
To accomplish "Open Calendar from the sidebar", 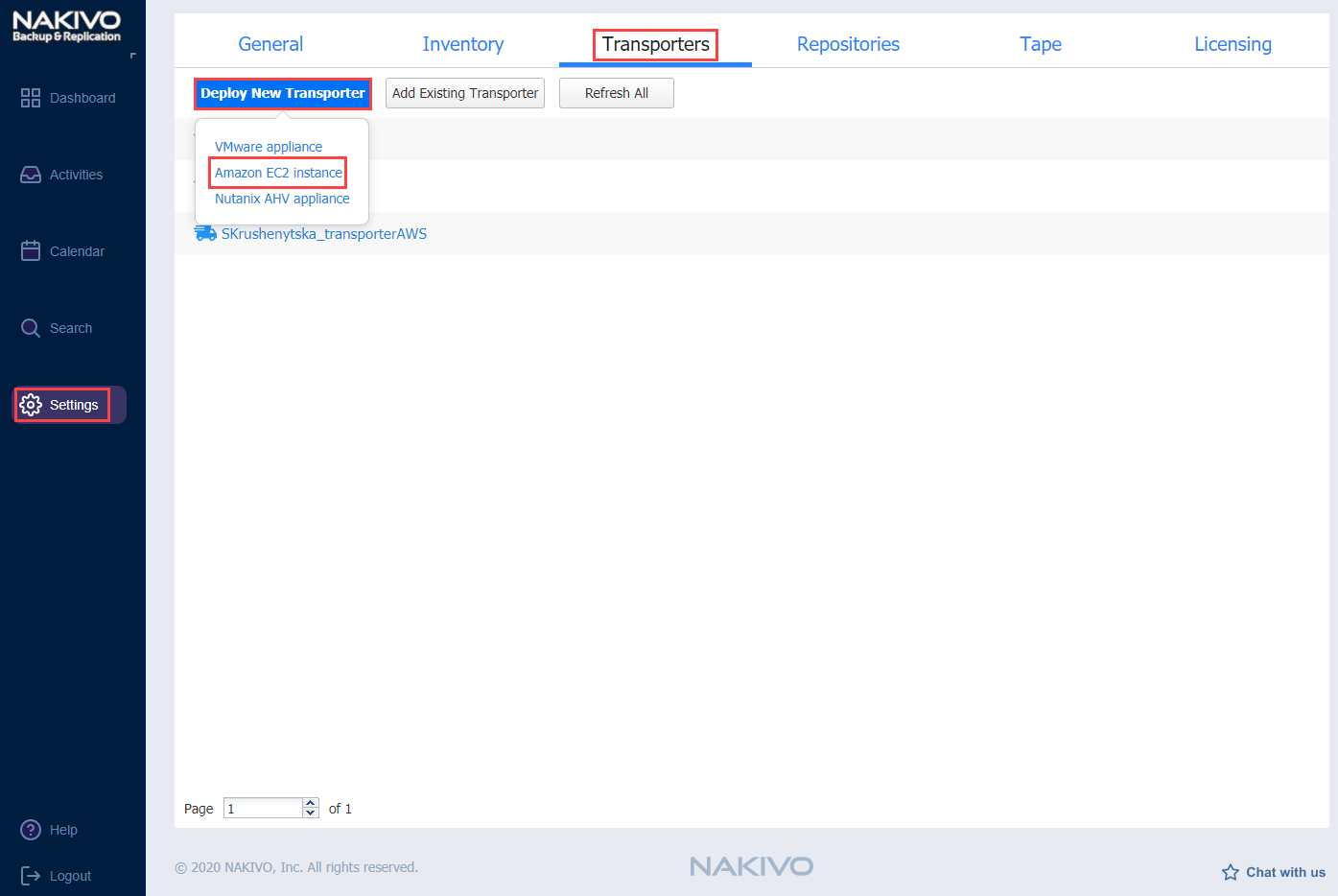I will pos(77,251).
